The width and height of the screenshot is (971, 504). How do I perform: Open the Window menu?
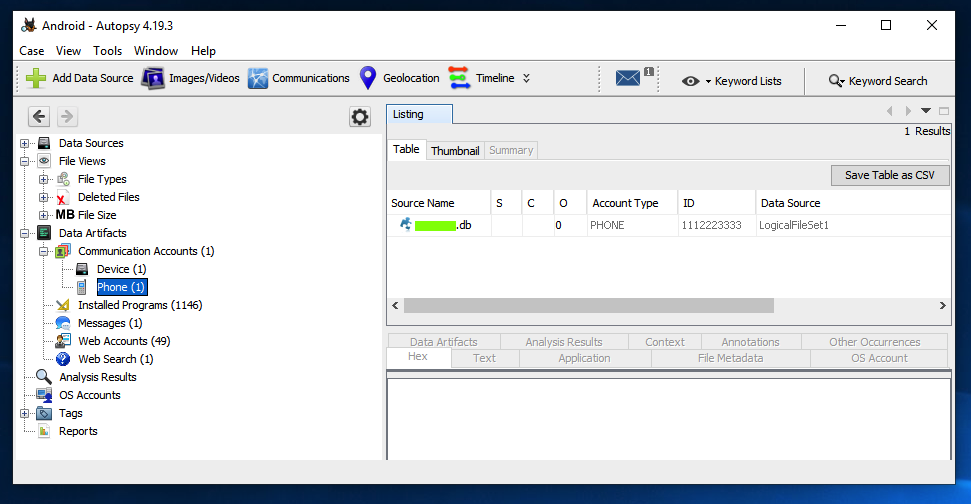click(x=156, y=51)
